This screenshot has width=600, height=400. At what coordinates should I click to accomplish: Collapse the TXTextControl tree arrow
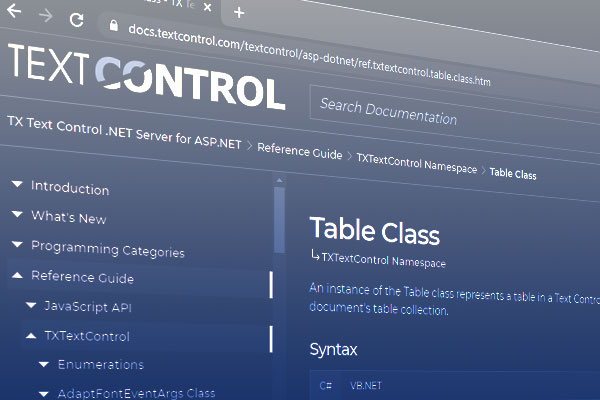point(31,336)
